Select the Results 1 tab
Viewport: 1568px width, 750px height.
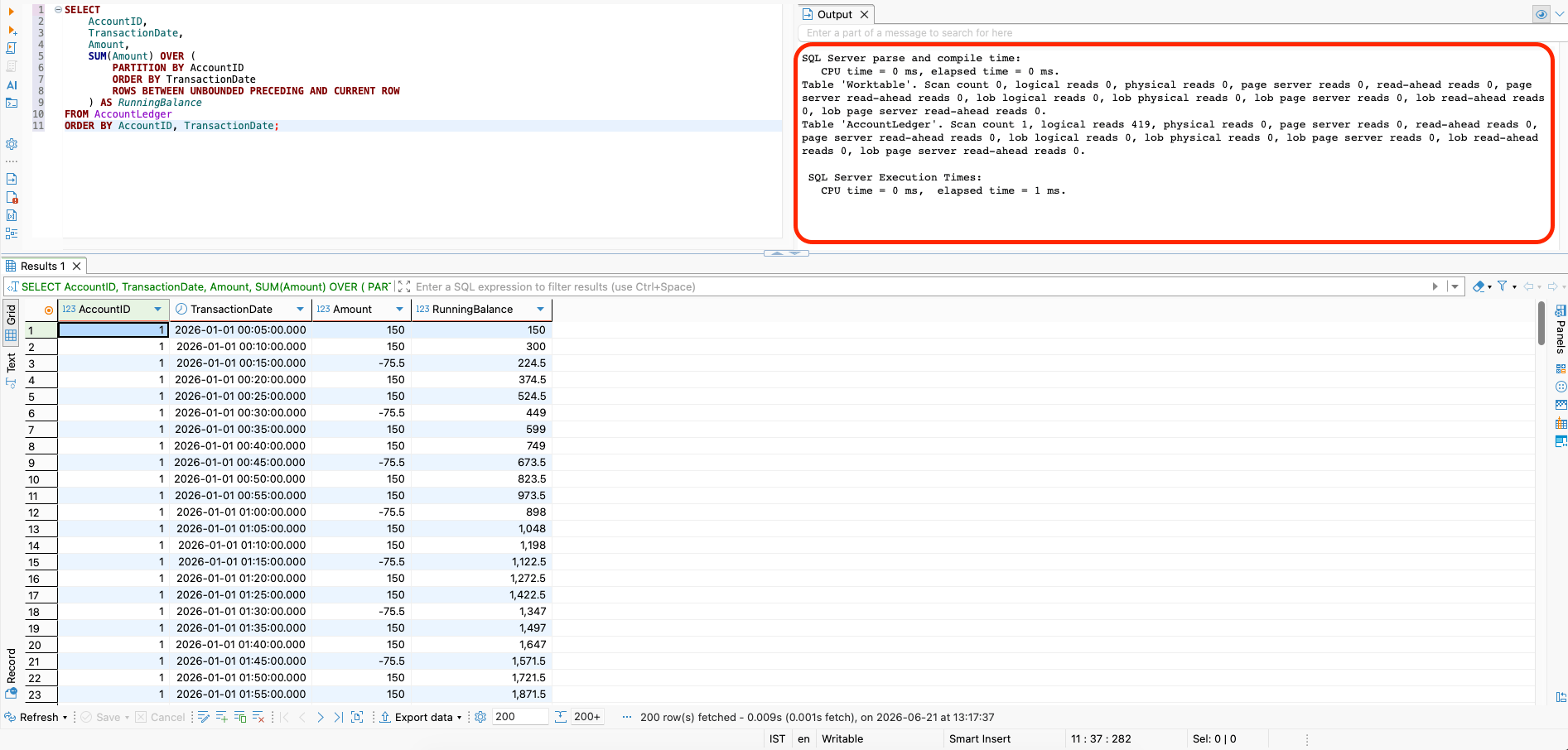click(x=43, y=266)
